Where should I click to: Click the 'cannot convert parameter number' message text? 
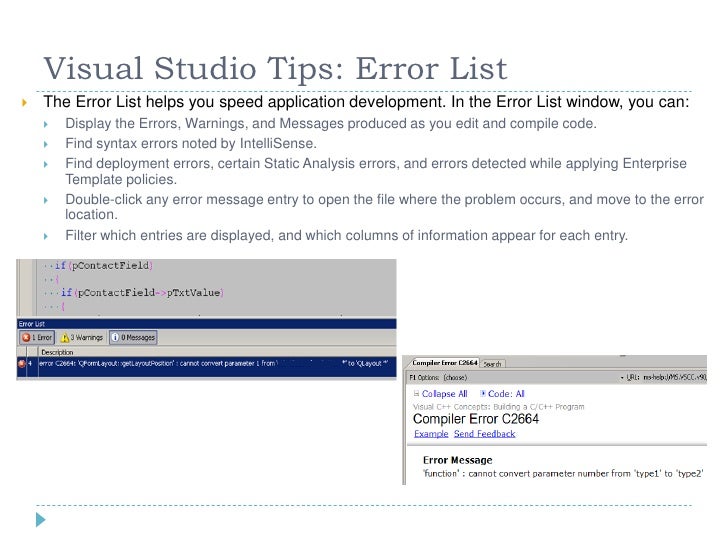point(563,474)
